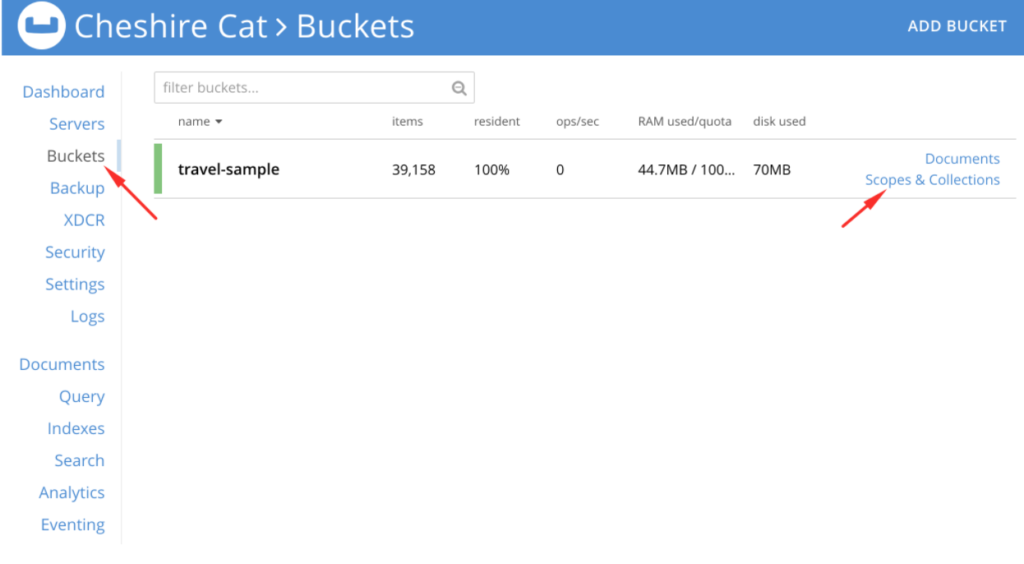Open the Backup section
Image resolution: width=1024 pixels, height=564 pixels.
[x=77, y=188]
